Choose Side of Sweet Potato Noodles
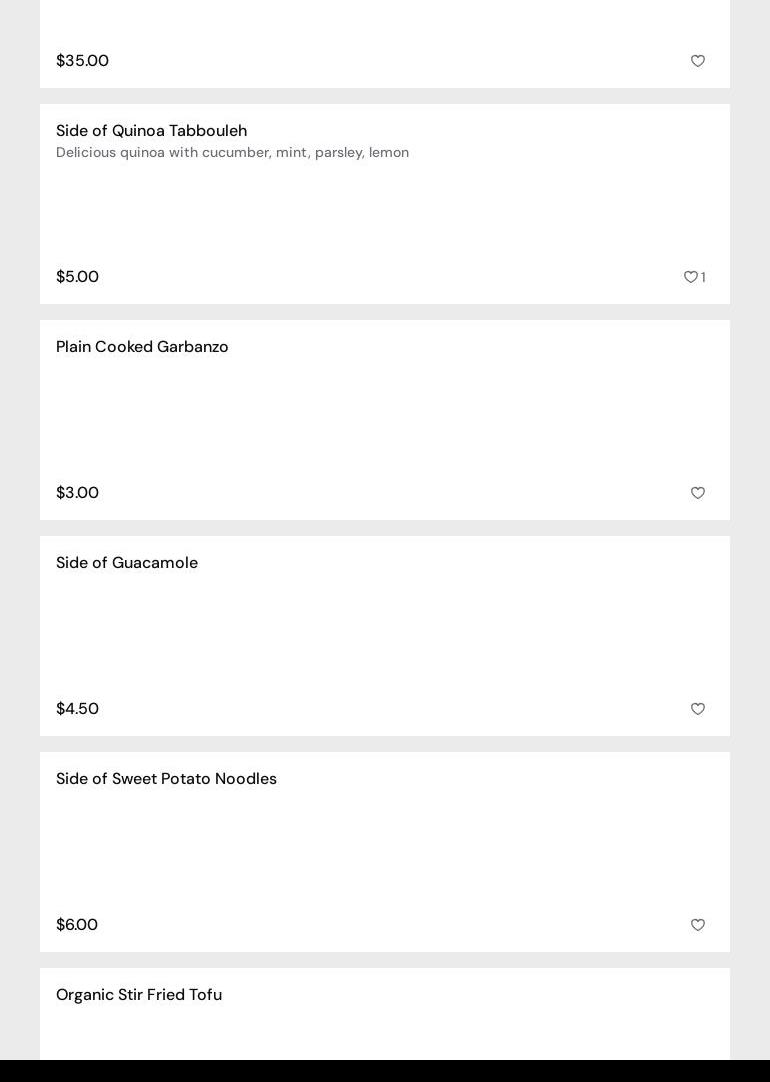 pyautogui.click(x=166, y=779)
